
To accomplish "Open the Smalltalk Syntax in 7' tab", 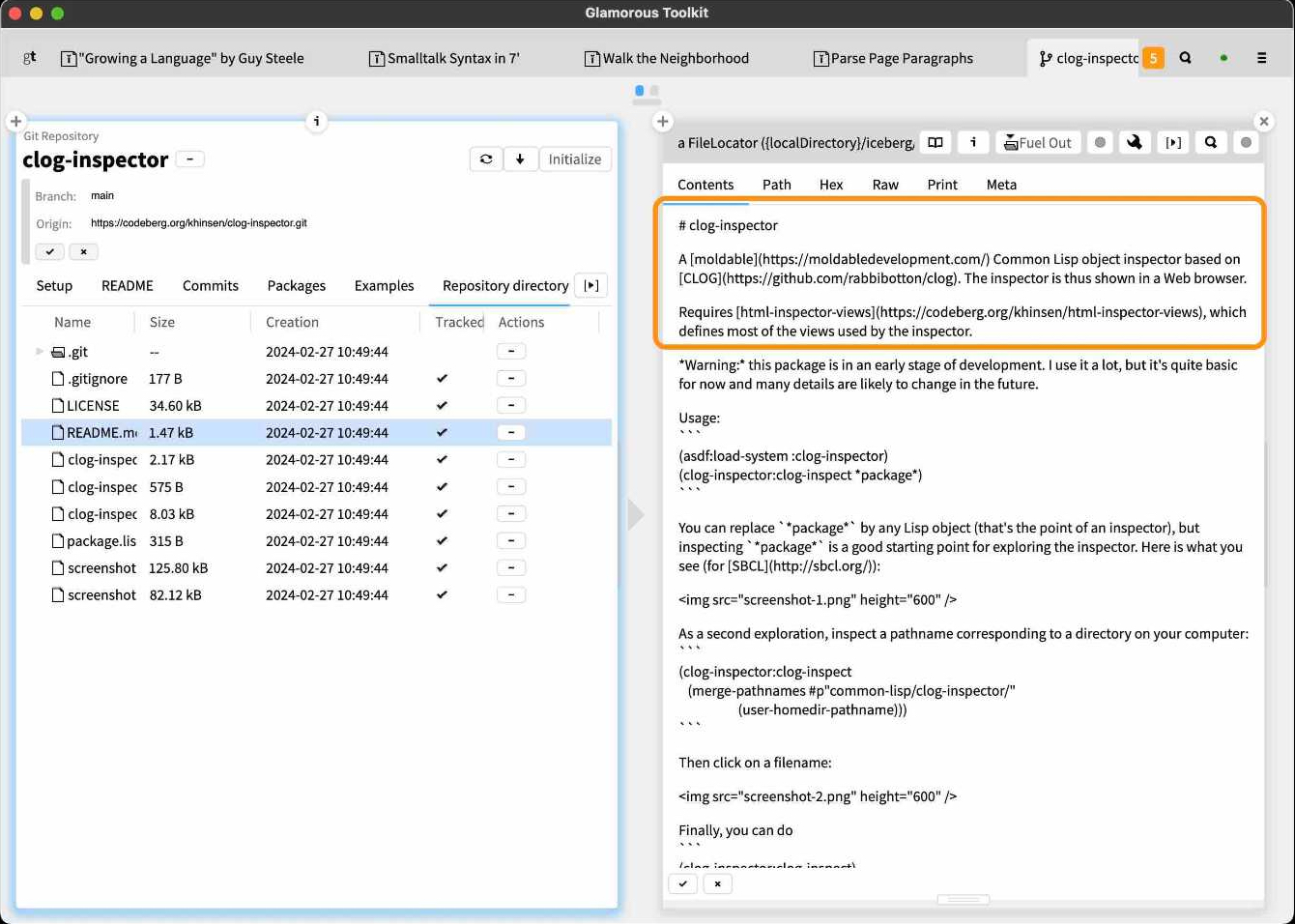I will [x=445, y=58].
